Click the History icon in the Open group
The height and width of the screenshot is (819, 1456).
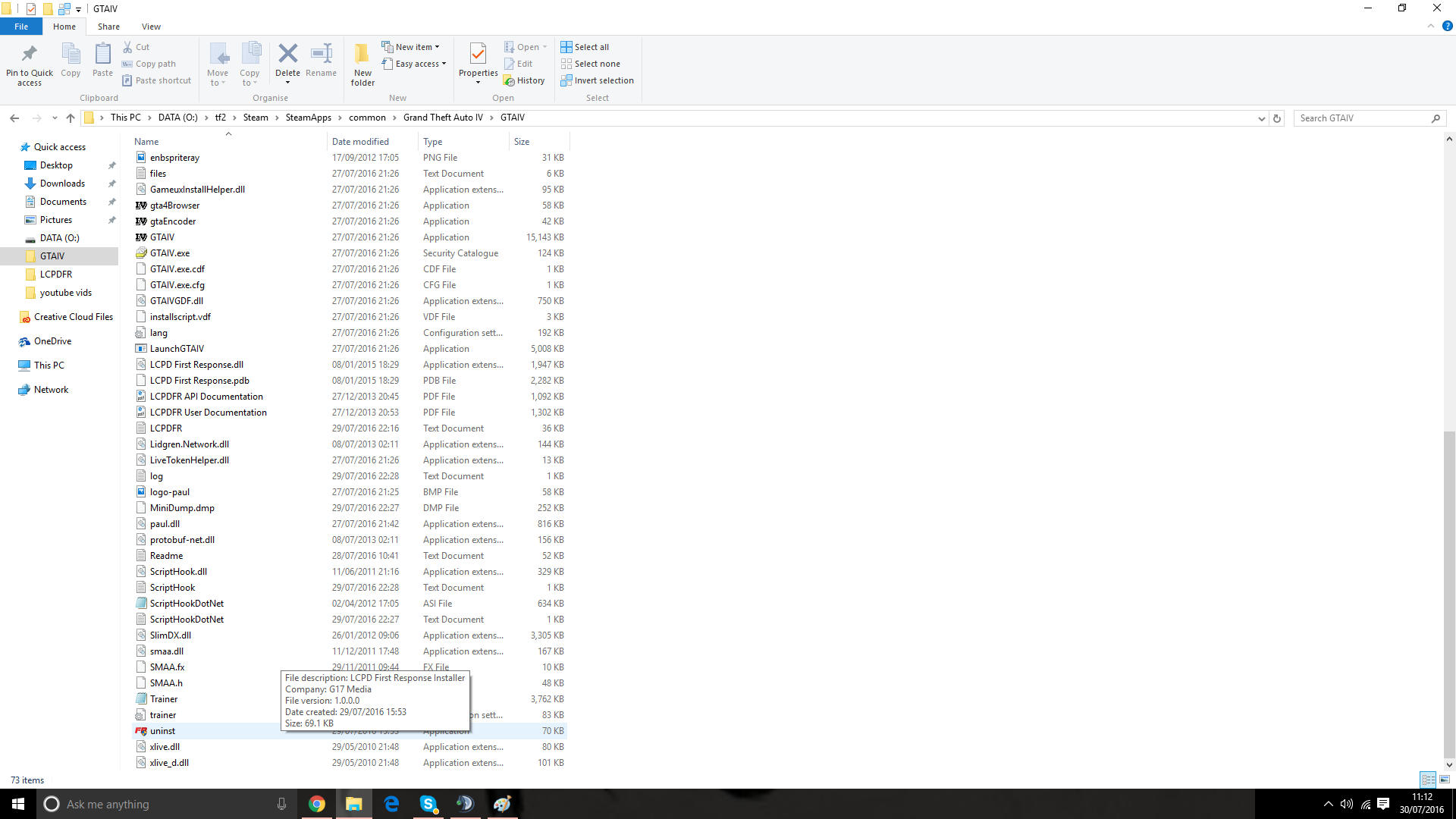pyautogui.click(x=510, y=81)
